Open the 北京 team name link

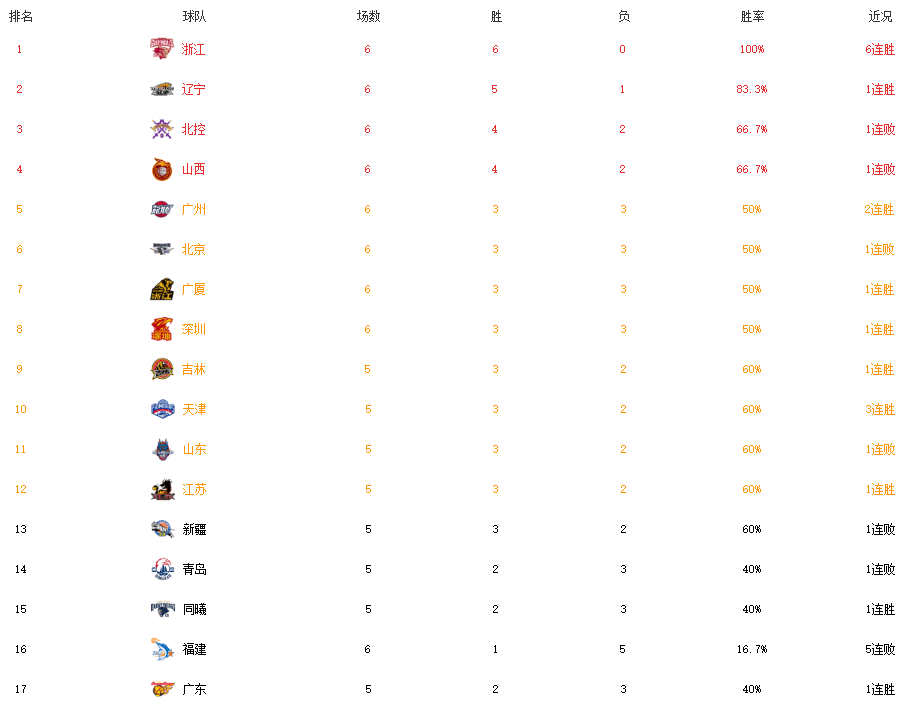[193, 249]
